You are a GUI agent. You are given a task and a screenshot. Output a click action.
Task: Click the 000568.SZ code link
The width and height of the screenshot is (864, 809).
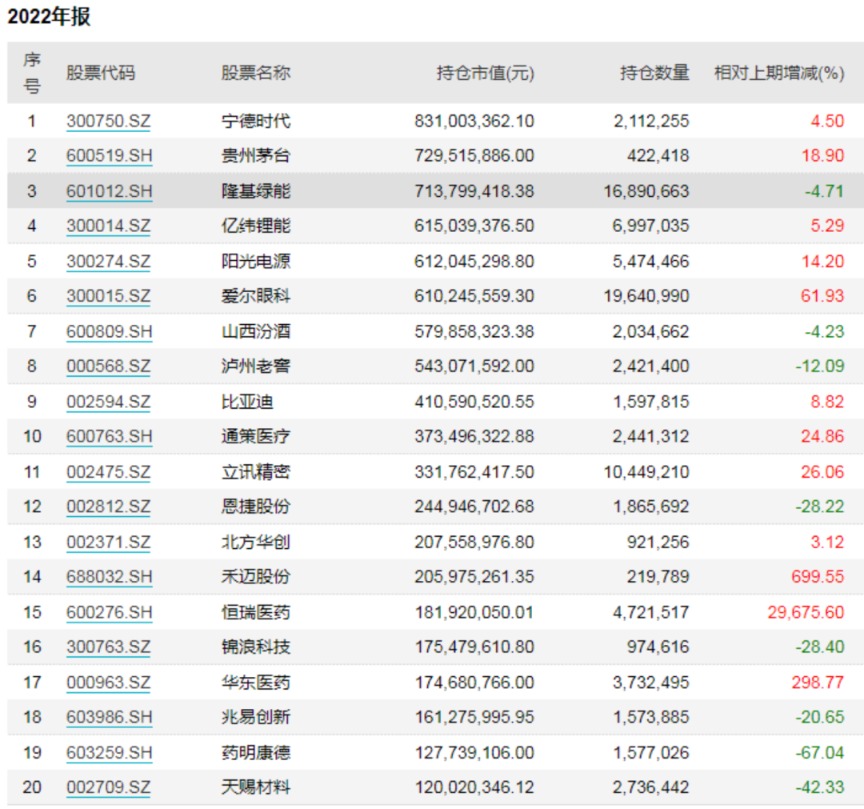click(x=108, y=366)
